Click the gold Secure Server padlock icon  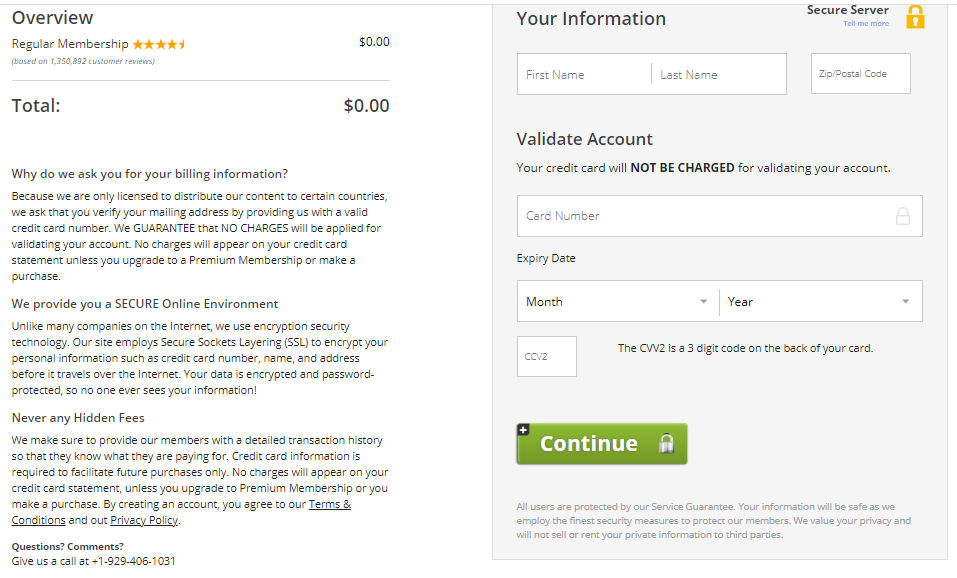[x=915, y=17]
